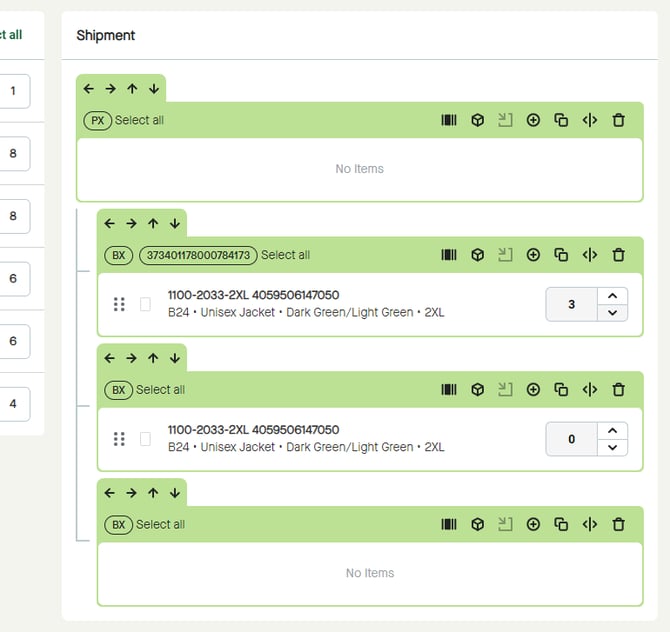Click the 373401178000784173 code badge

(198, 255)
